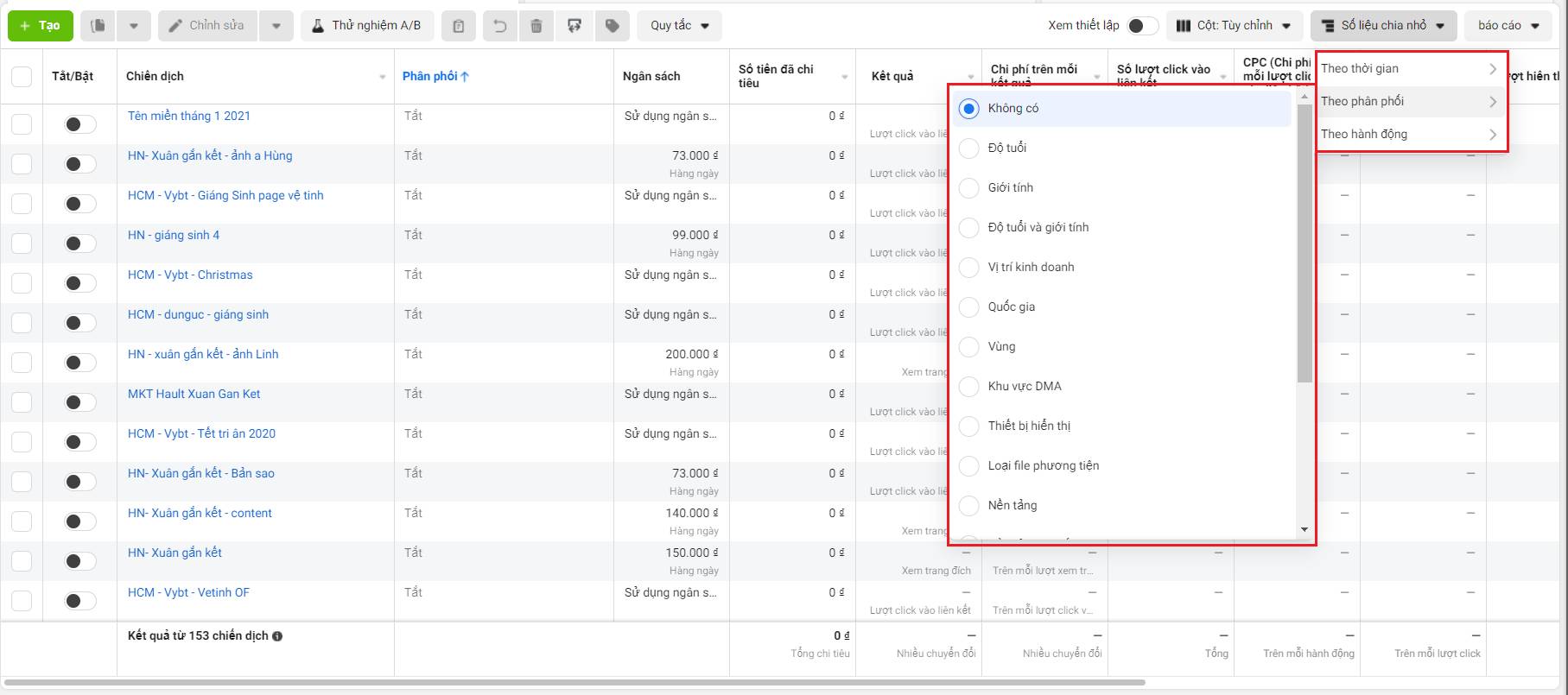
Task: Select the Độ tuổi radio option
Action: pos(970,148)
